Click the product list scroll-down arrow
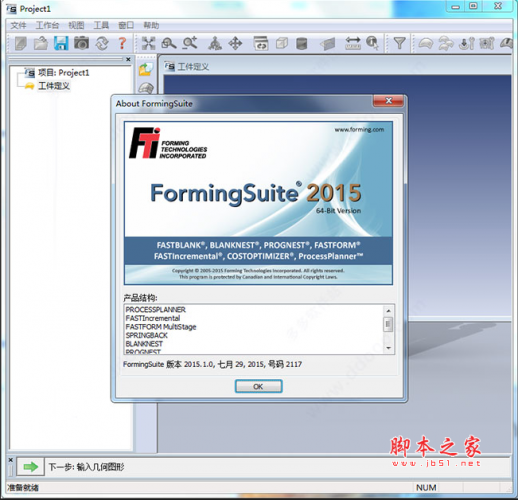This screenshot has width=518, height=500. click(x=388, y=348)
